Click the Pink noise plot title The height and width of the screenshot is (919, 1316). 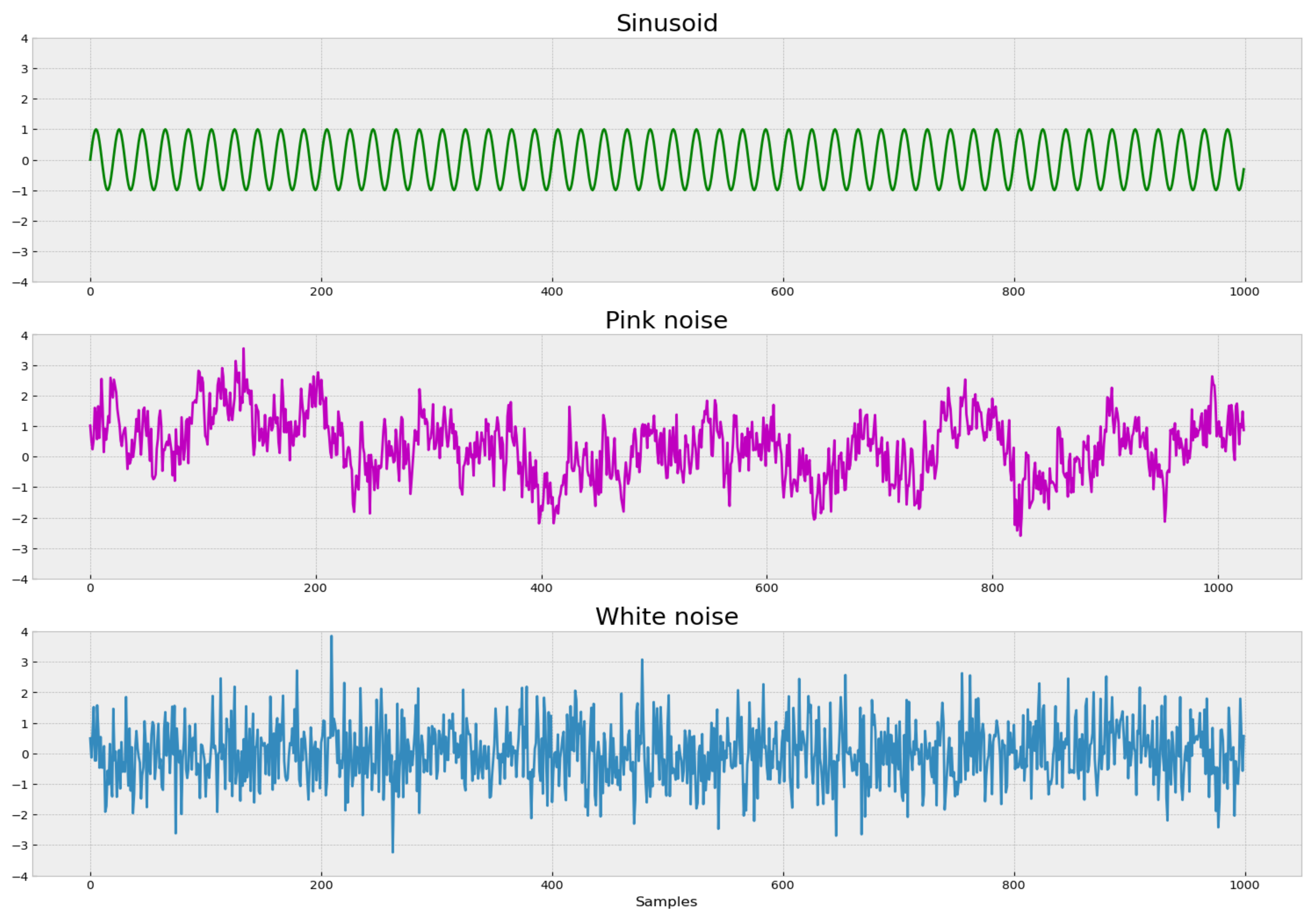[x=666, y=320]
